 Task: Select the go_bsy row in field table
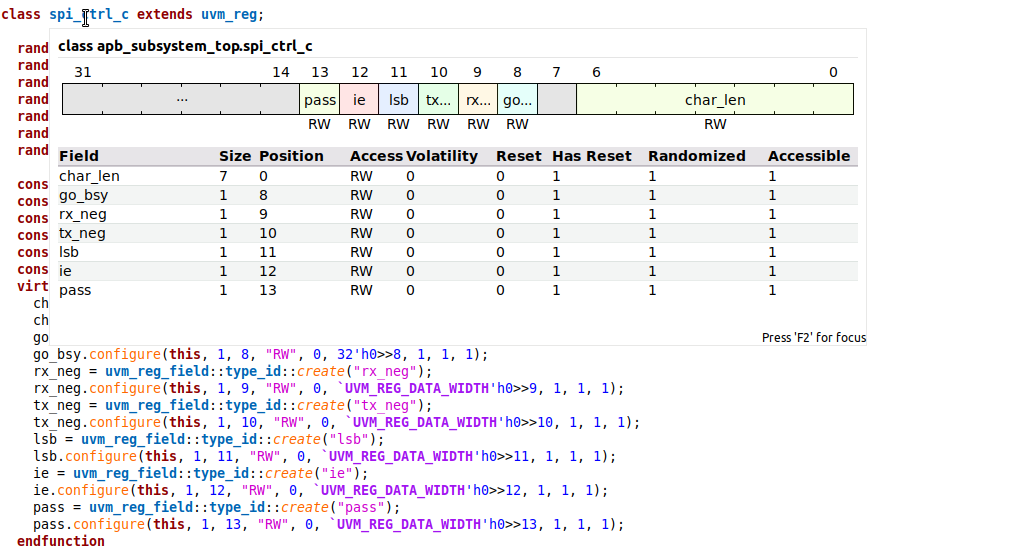point(83,195)
